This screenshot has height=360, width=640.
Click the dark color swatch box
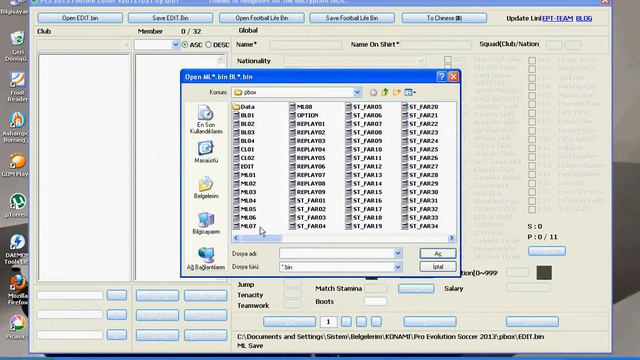coord(544,273)
